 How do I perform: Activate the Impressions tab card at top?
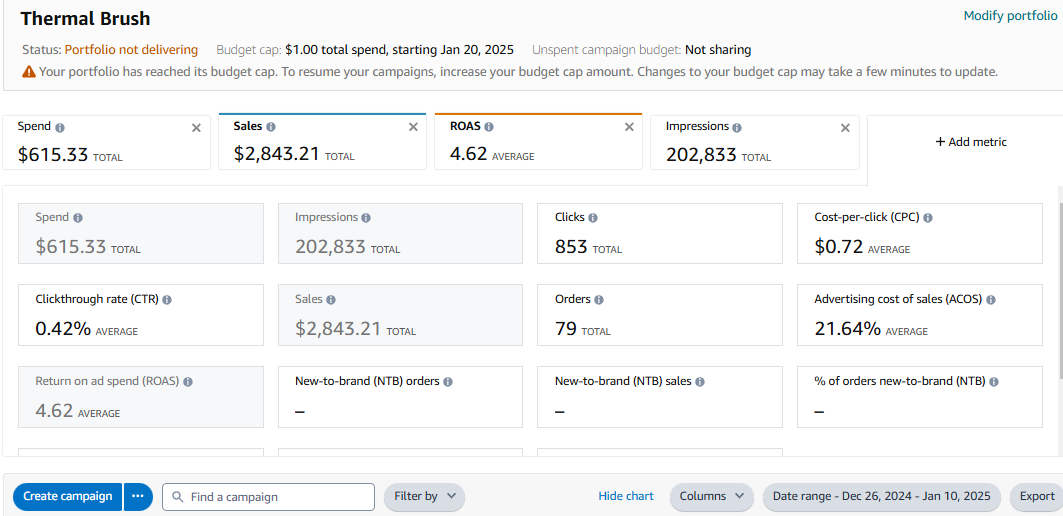(x=755, y=142)
